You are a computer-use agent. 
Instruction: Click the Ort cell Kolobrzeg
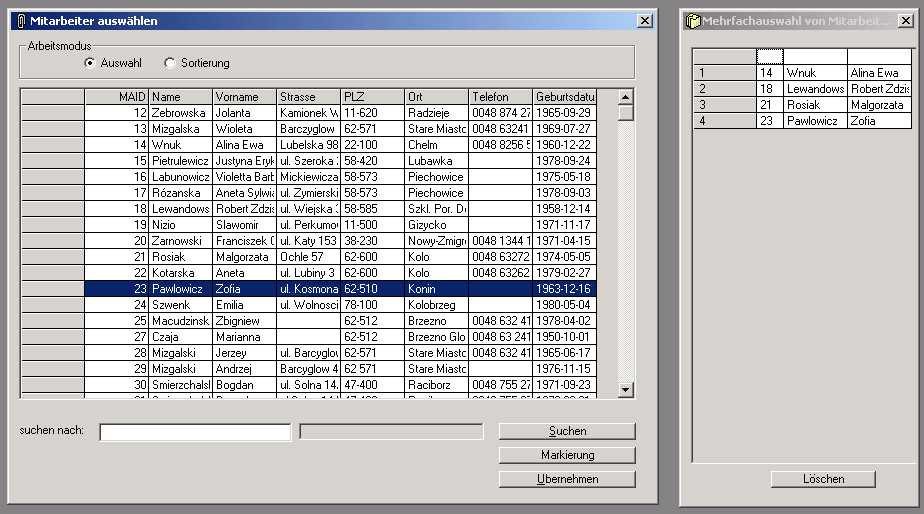click(437, 305)
